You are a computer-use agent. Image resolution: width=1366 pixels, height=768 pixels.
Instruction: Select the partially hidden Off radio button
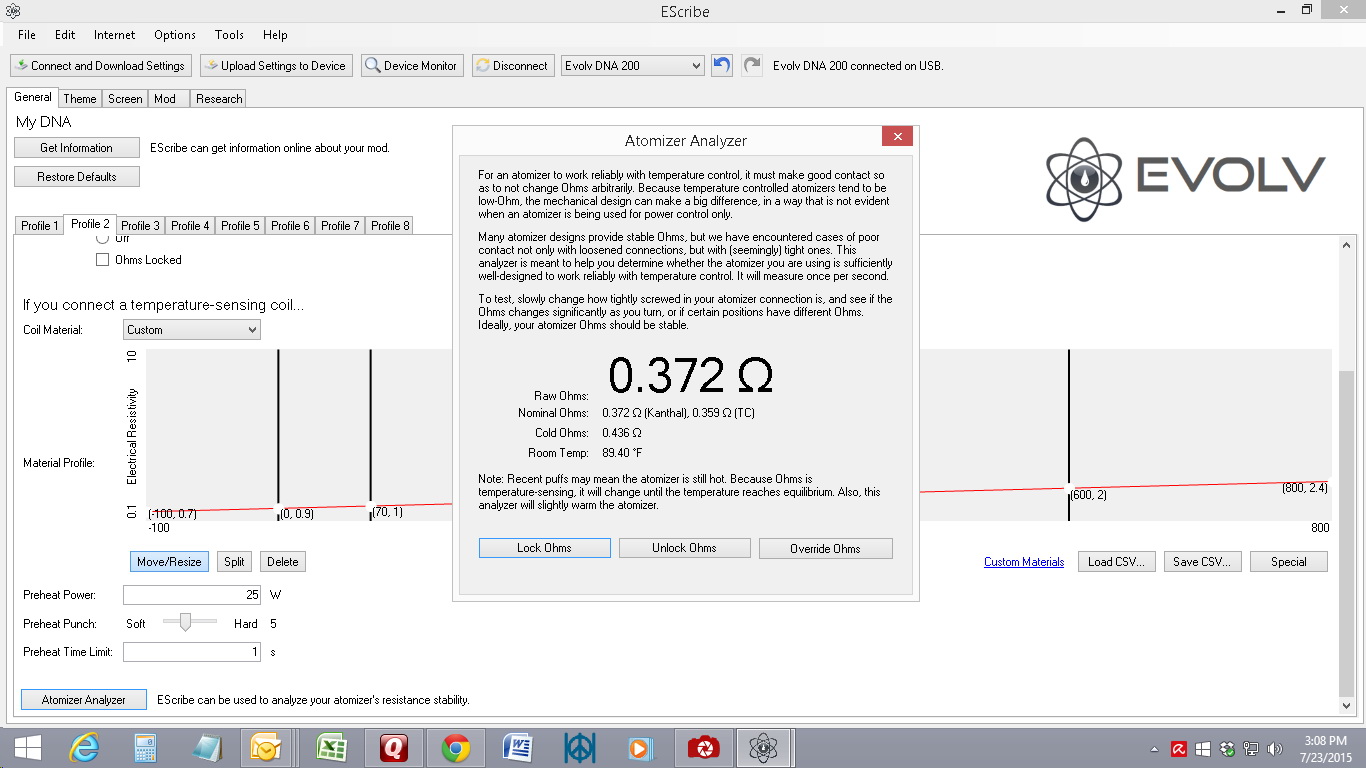click(102, 239)
